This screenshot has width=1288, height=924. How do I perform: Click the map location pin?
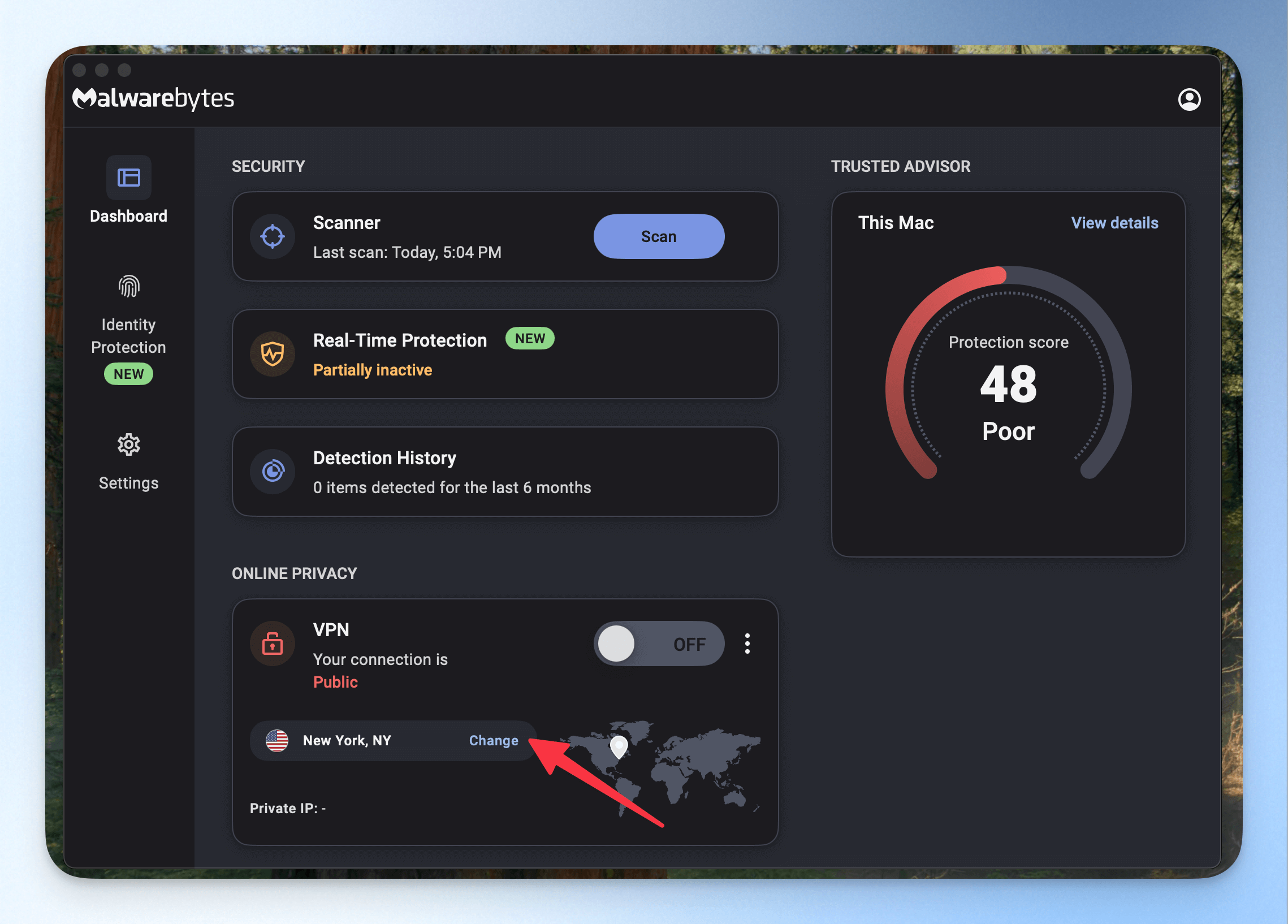coord(619,747)
